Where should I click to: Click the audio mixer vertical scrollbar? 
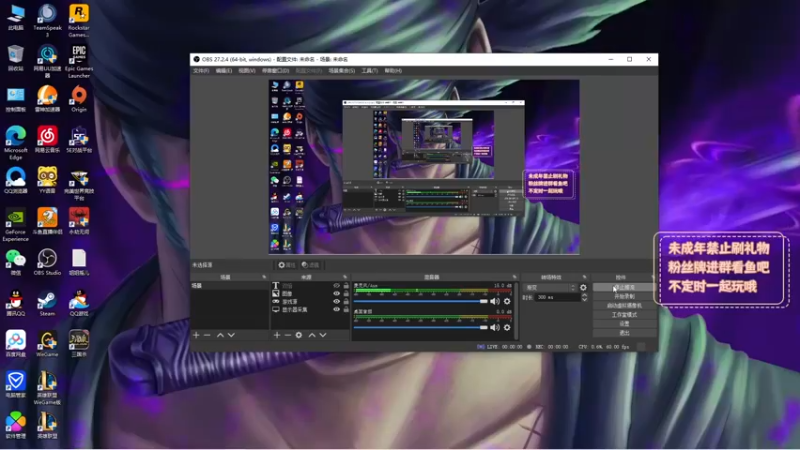pyautogui.click(x=516, y=310)
